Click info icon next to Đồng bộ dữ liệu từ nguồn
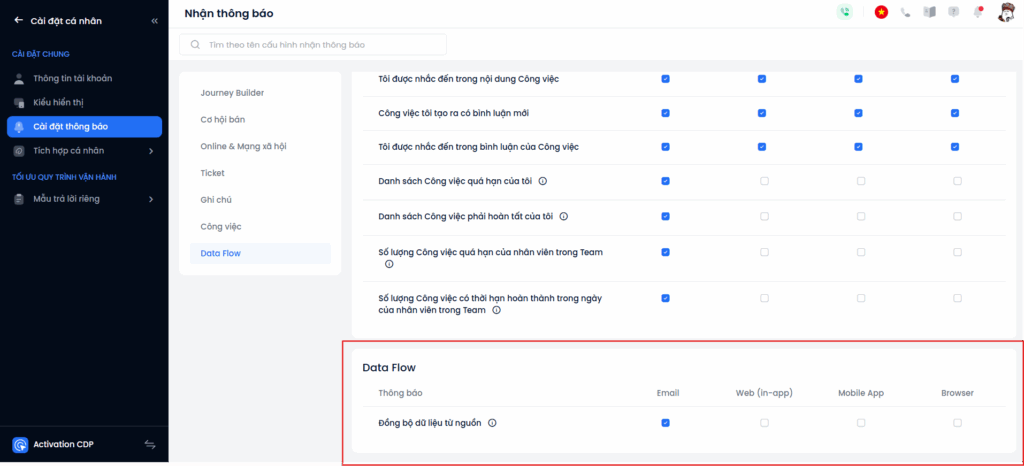The width and height of the screenshot is (1024, 466). click(x=493, y=423)
